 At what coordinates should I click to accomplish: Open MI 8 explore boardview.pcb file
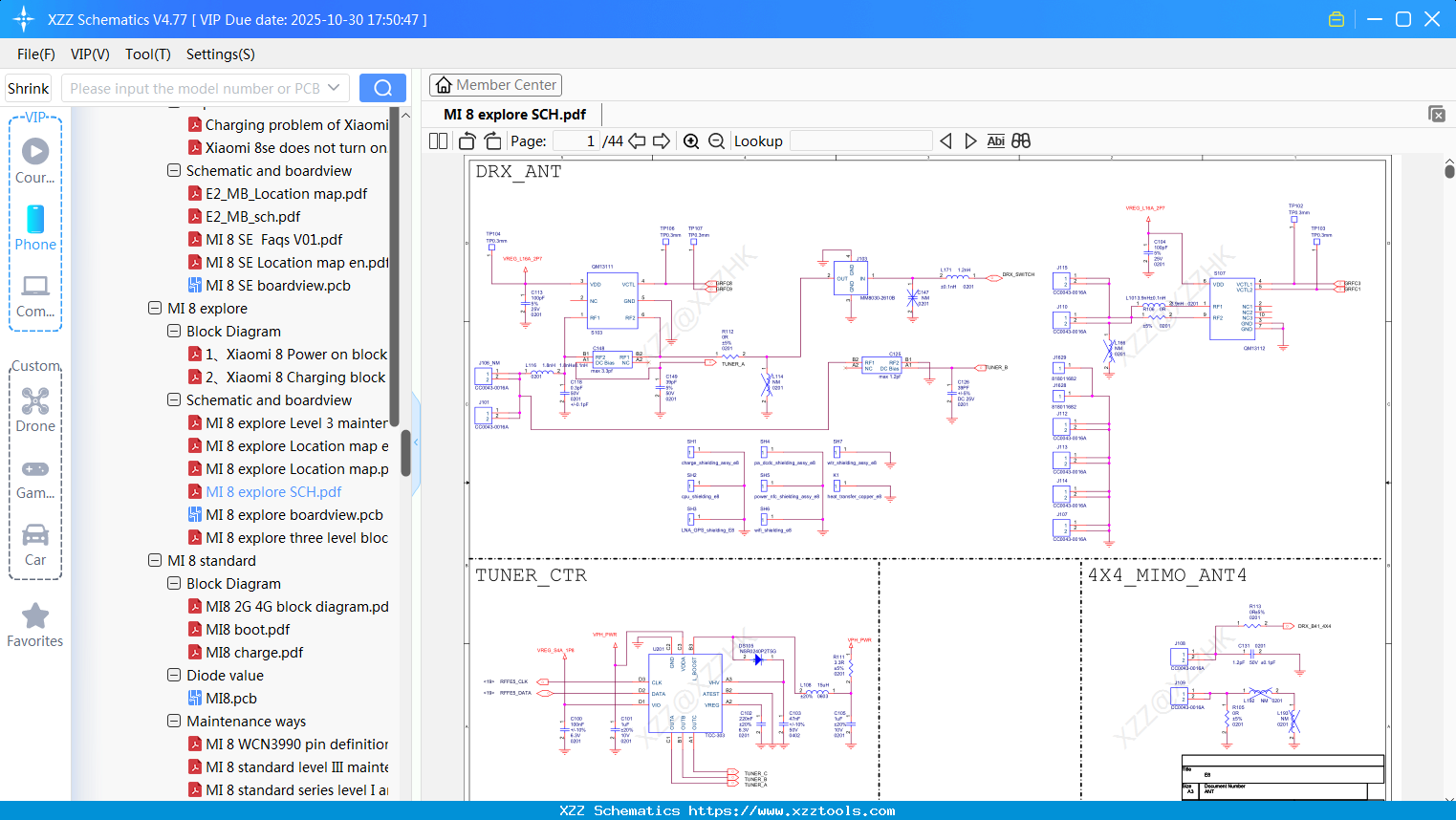(293, 515)
